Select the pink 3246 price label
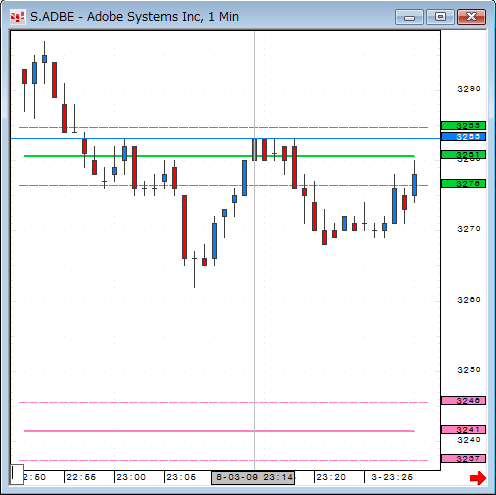The image size is (496, 495). (x=463, y=400)
